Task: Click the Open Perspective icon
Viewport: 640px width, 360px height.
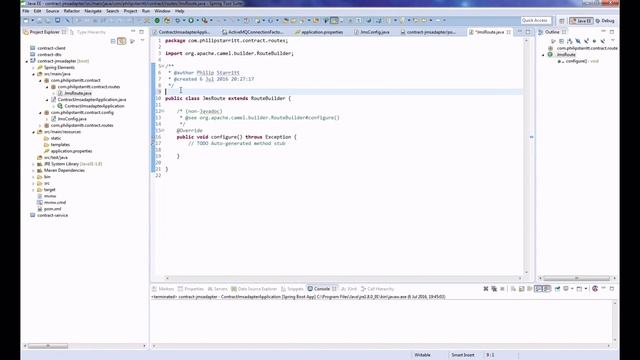Action: 562,21
